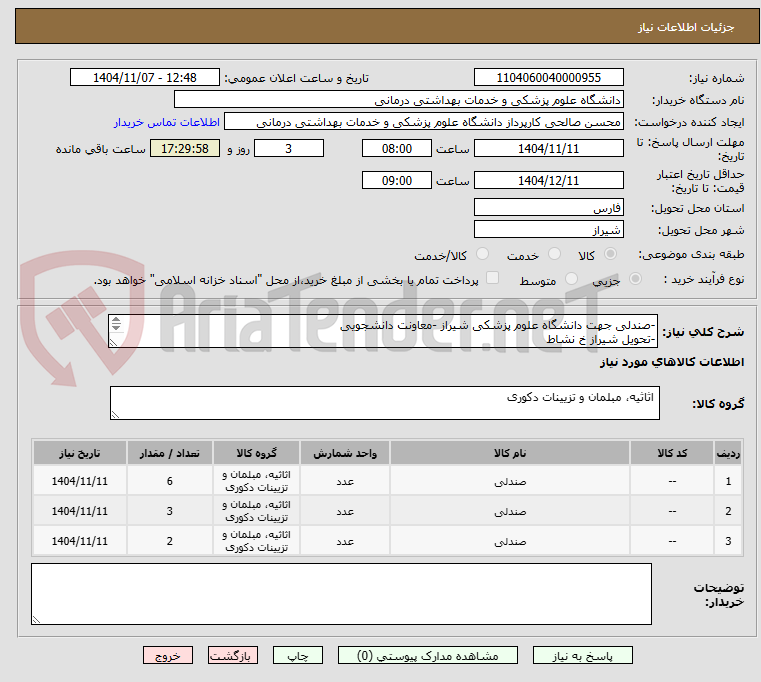Click unit عدد in row 2
Screen dimensions: 761x682
pyautogui.click(x=345, y=512)
